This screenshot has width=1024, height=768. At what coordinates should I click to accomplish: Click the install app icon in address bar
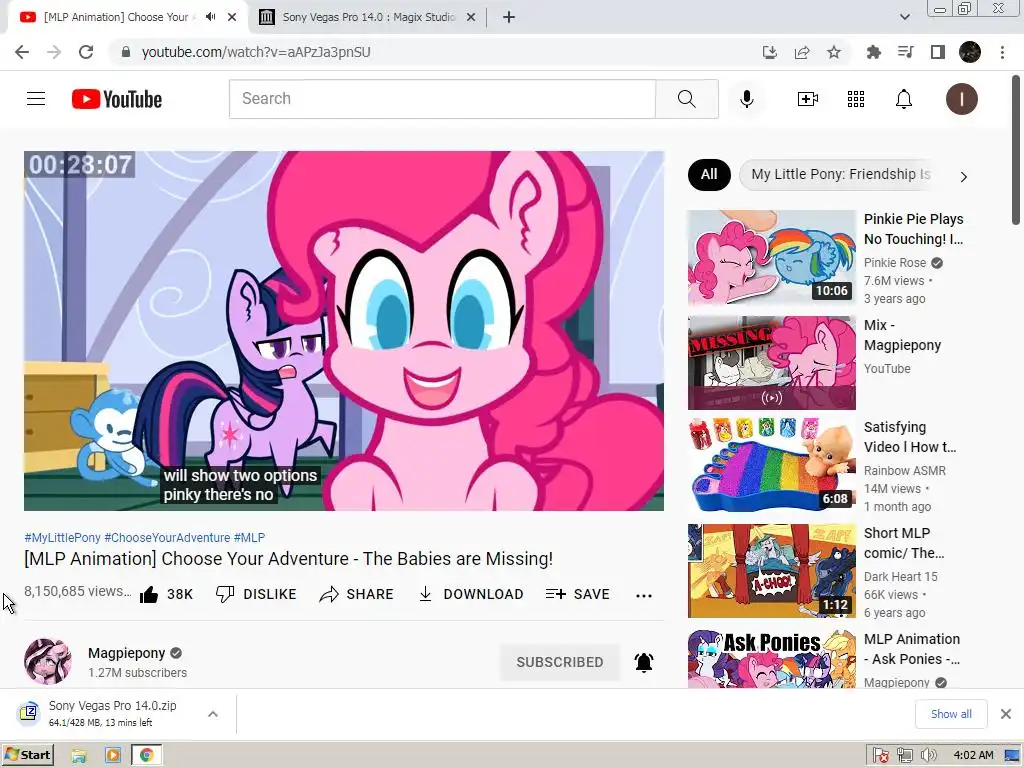[x=769, y=52]
